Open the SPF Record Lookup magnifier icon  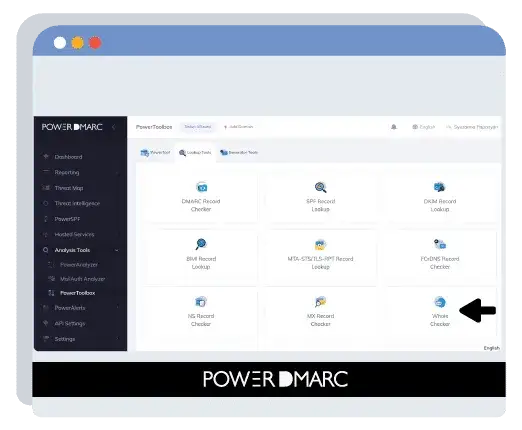(x=320, y=187)
